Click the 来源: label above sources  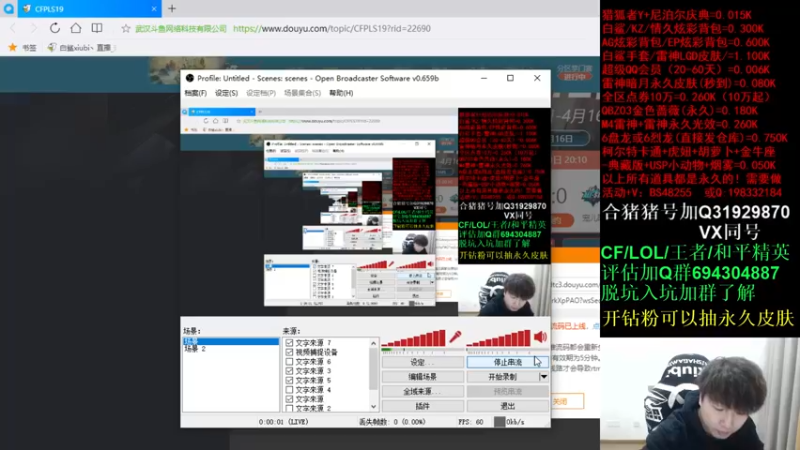pyautogui.click(x=291, y=331)
